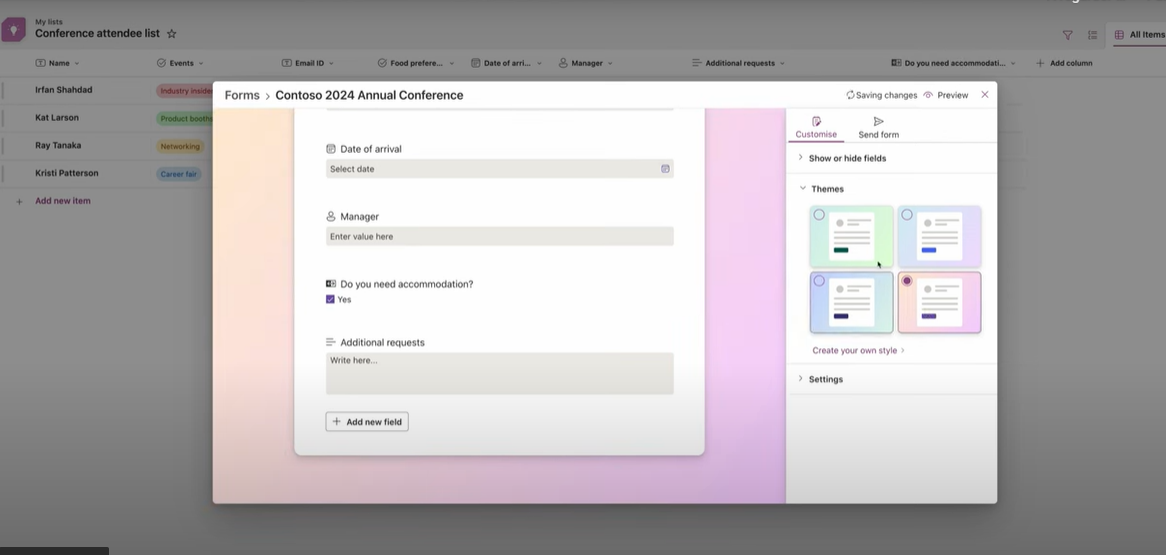Image resolution: width=1166 pixels, height=555 pixels.
Task: Switch to the Customise tab
Action: point(816,128)
